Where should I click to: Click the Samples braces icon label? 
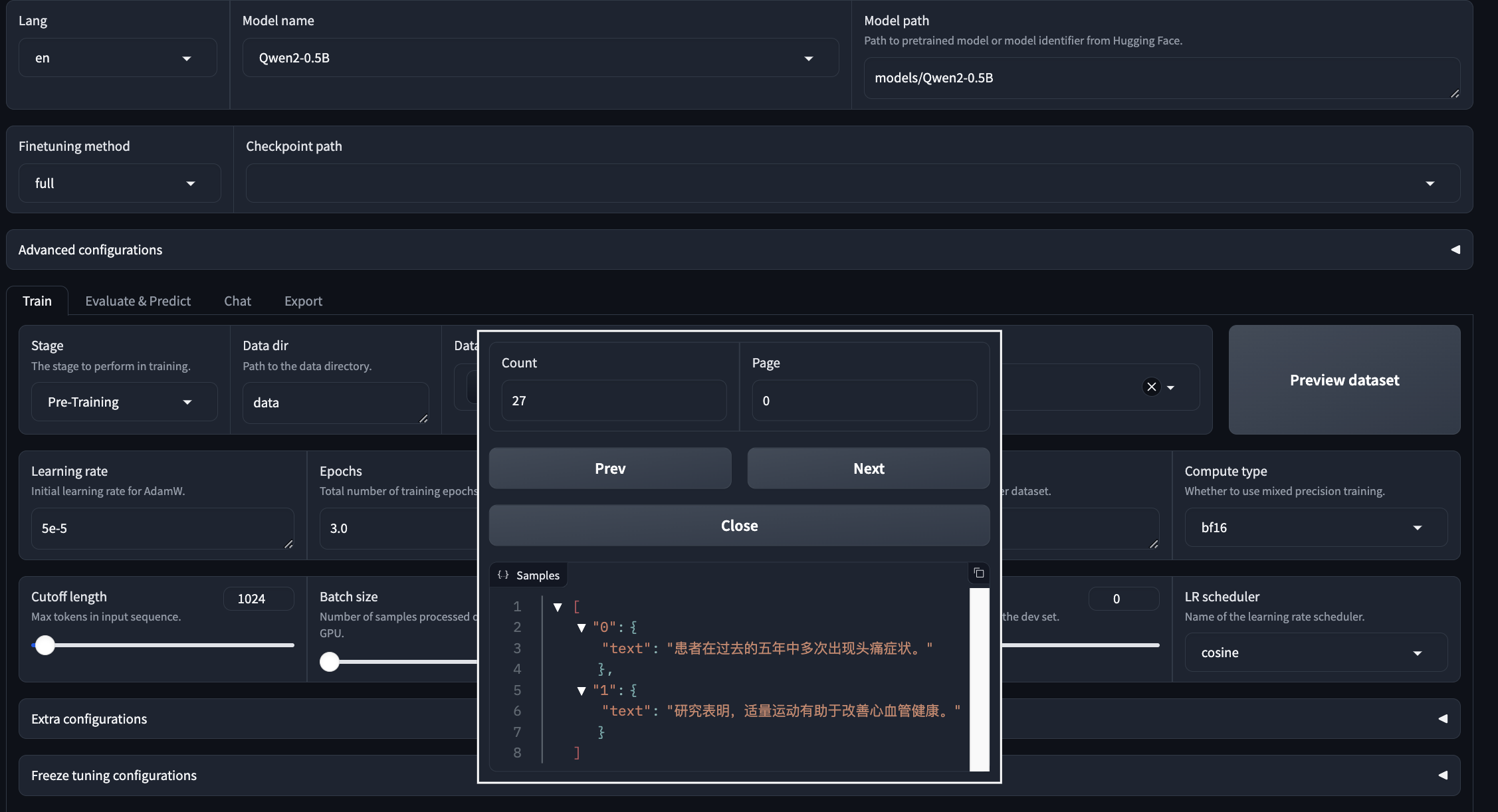(x=503, y=575)
